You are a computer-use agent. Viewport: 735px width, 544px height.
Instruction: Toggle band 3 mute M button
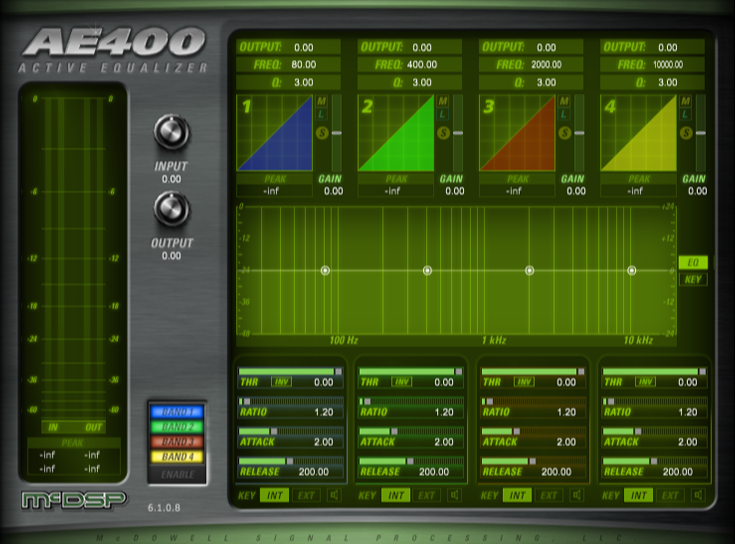[x=564, y=101]
